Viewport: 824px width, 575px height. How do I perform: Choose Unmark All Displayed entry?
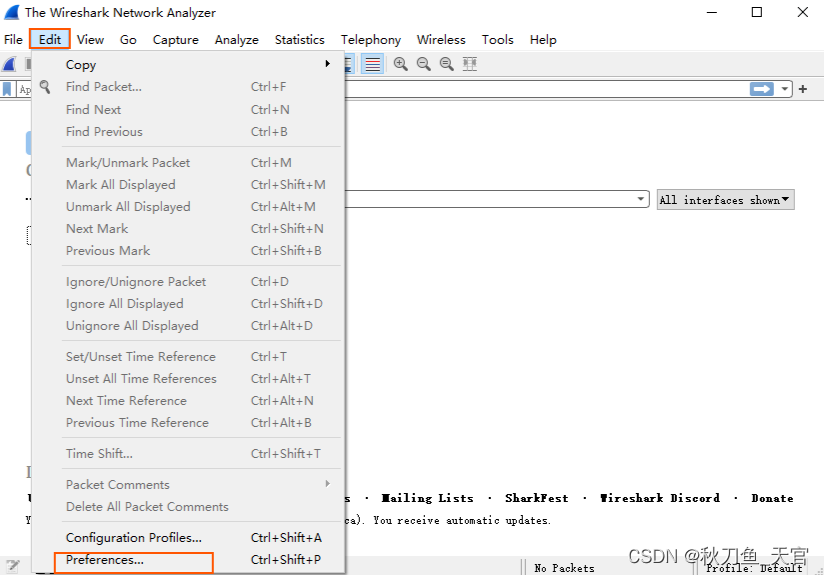(188, 207)
